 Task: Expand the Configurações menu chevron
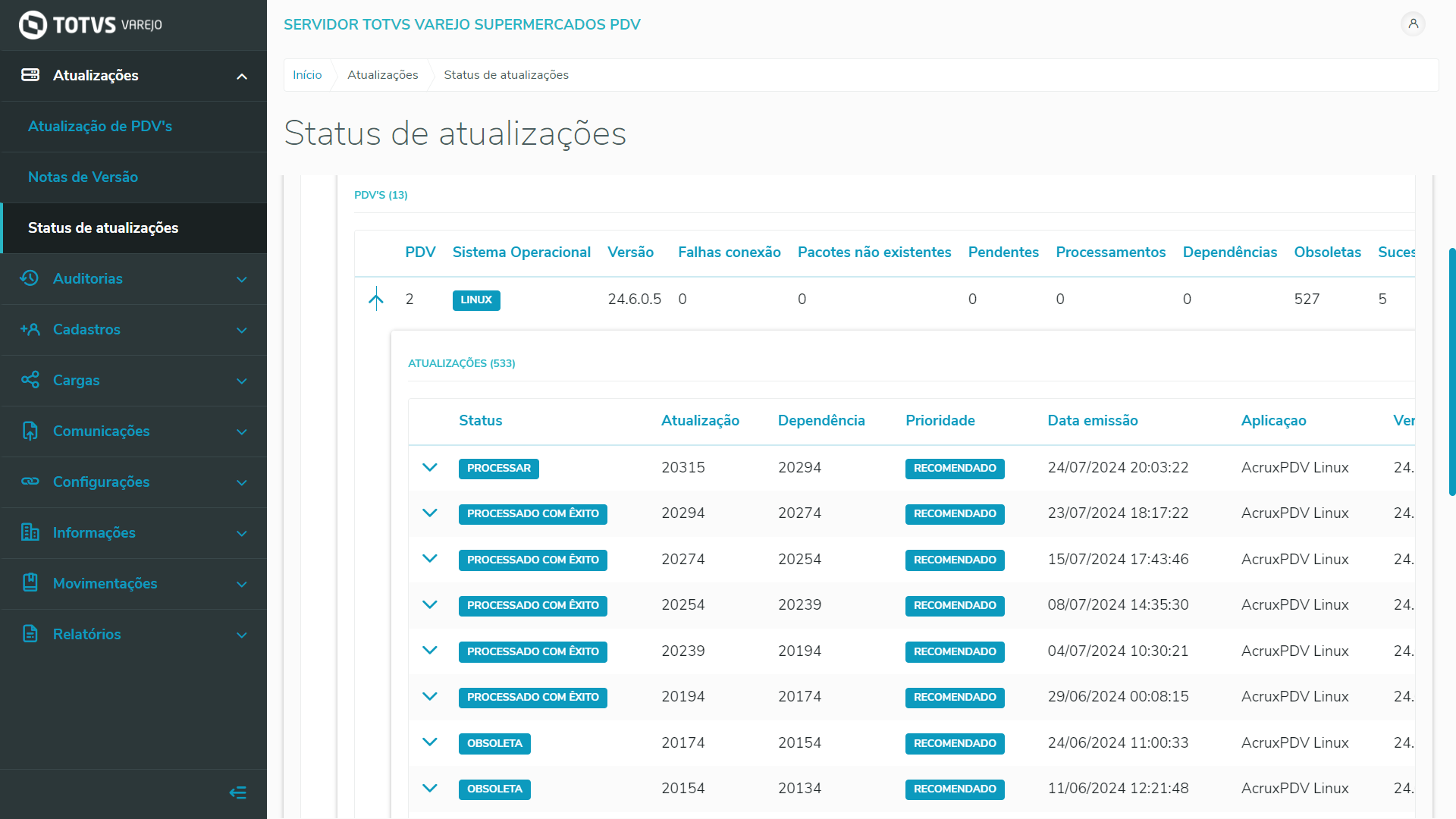[x=242, y=482]
